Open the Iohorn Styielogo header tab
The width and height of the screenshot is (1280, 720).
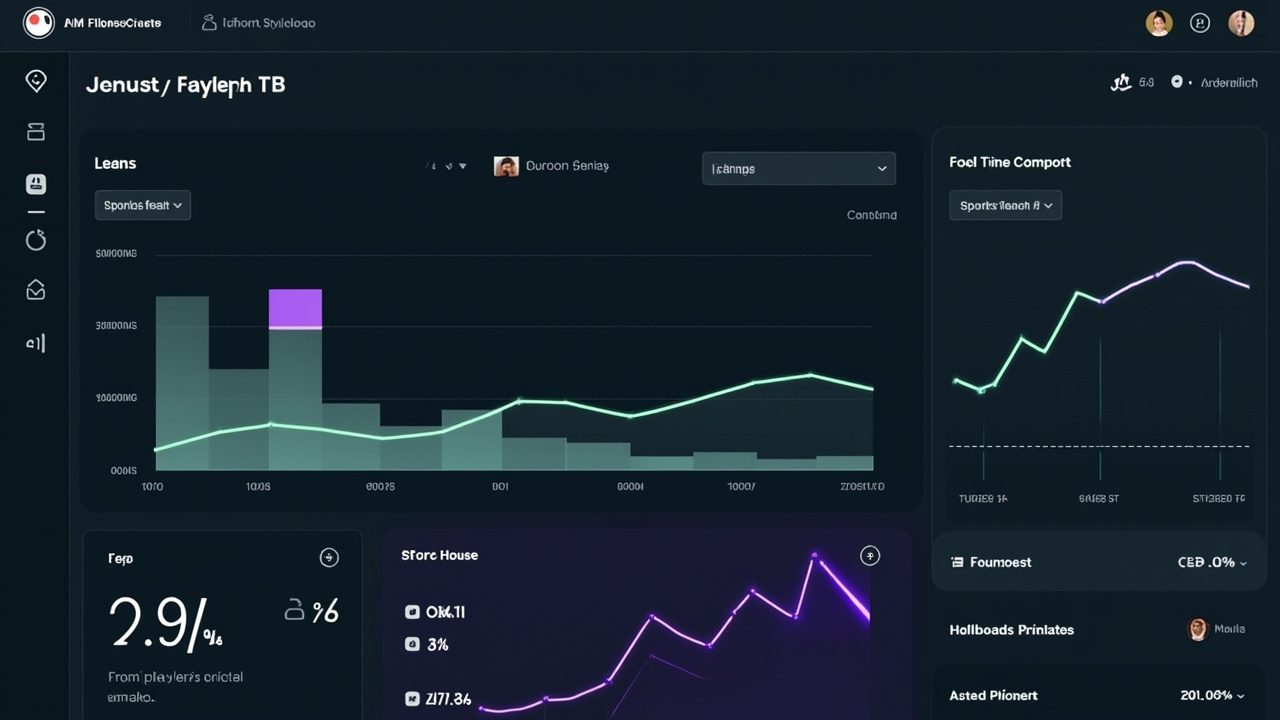coord(259,22)
